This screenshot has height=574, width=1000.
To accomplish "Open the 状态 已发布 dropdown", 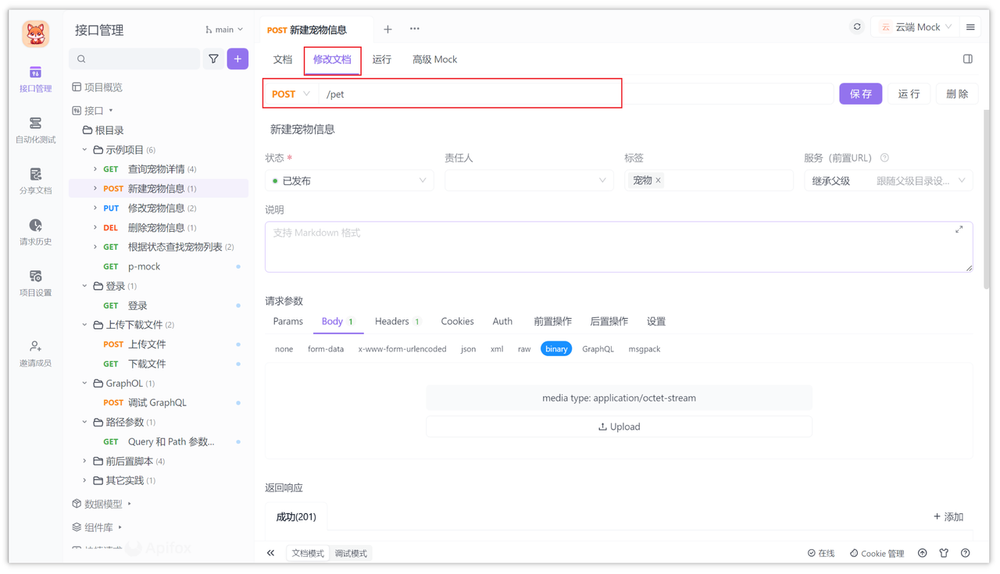I will [x=348, y=181].
